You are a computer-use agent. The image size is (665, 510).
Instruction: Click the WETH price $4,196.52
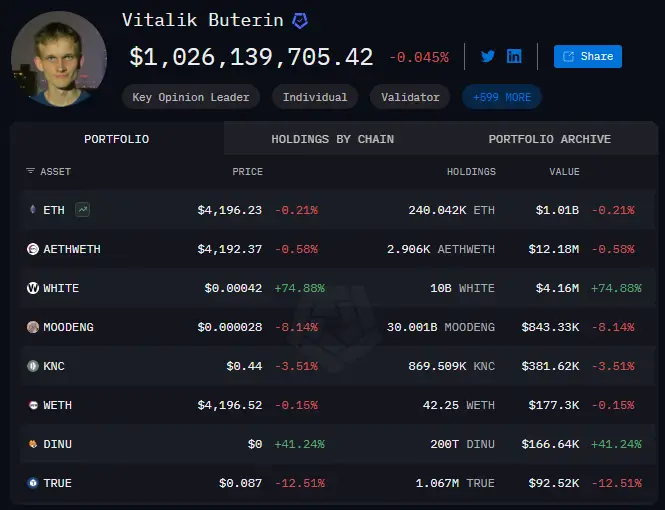pyautogui.click(x=229, y=405)
